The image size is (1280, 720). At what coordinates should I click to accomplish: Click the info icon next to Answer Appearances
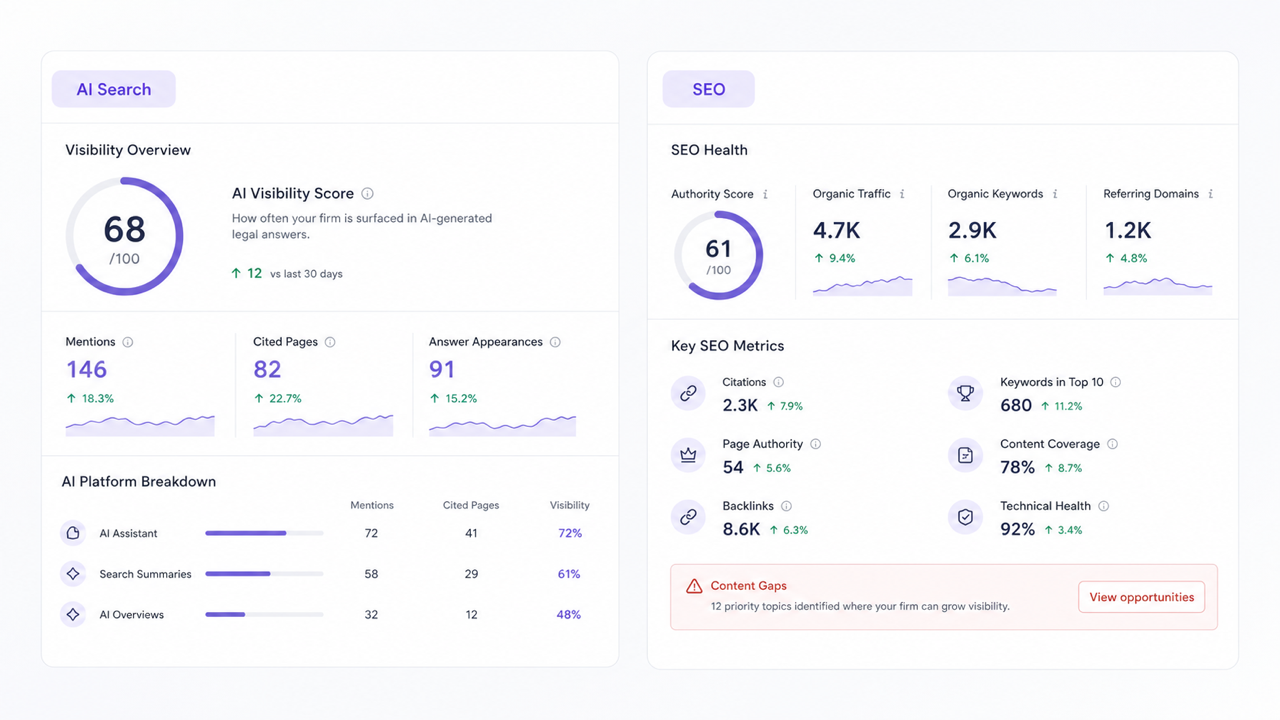click(555, 342)
